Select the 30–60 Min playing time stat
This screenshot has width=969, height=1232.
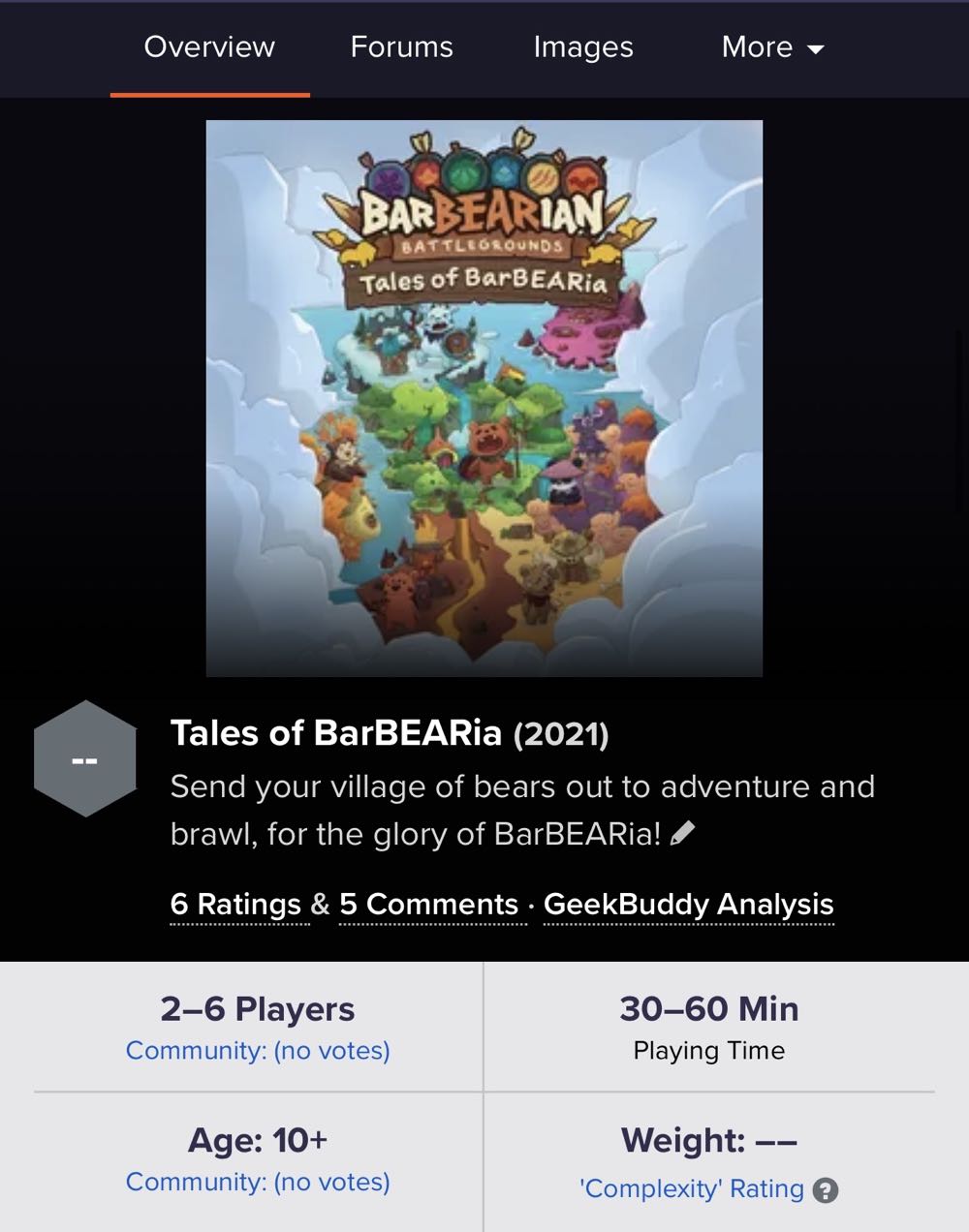(709, 1009)
